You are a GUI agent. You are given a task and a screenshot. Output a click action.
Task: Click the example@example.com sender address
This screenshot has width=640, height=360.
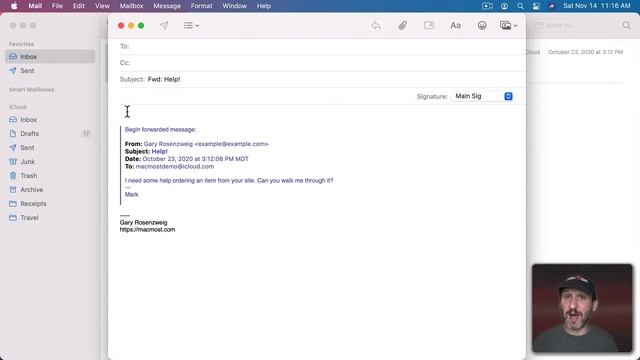coord(231,144)
